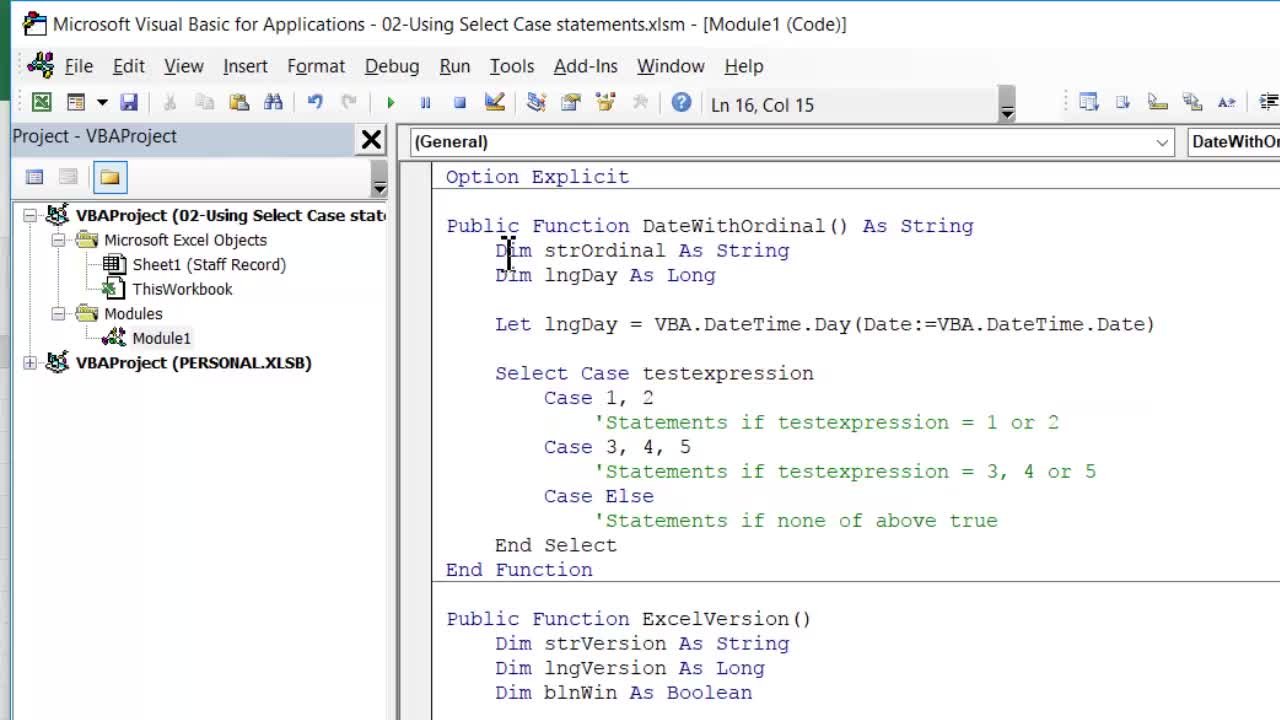
Task: Open the Help menu
Action: point(744,66)
